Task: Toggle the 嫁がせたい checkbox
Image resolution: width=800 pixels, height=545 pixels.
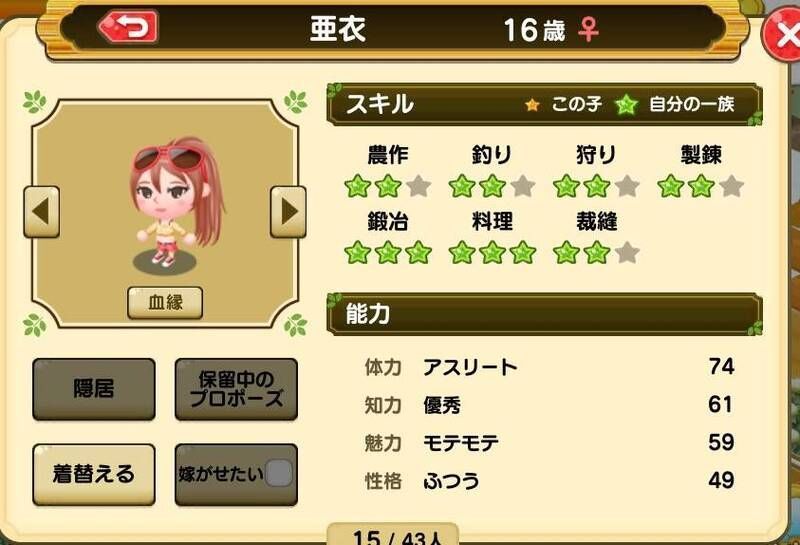Action: point(279,474)
